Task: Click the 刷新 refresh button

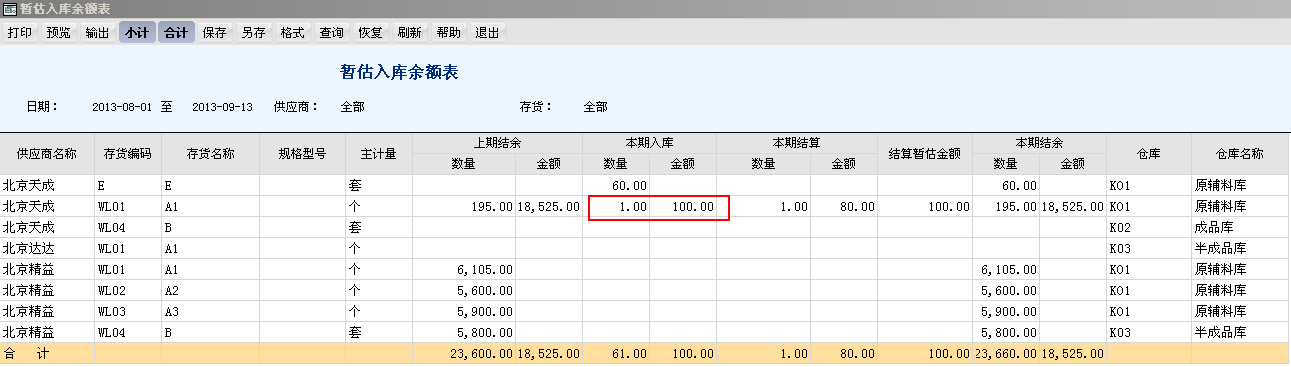Action: 410,32
